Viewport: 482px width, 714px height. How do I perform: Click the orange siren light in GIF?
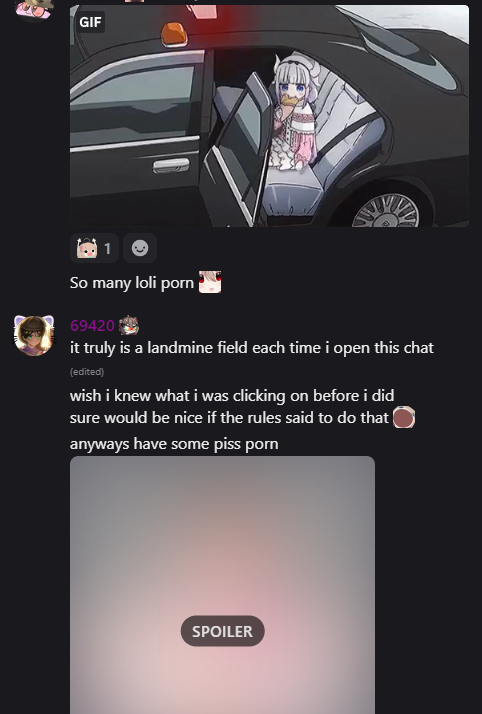tap(174, 34)
